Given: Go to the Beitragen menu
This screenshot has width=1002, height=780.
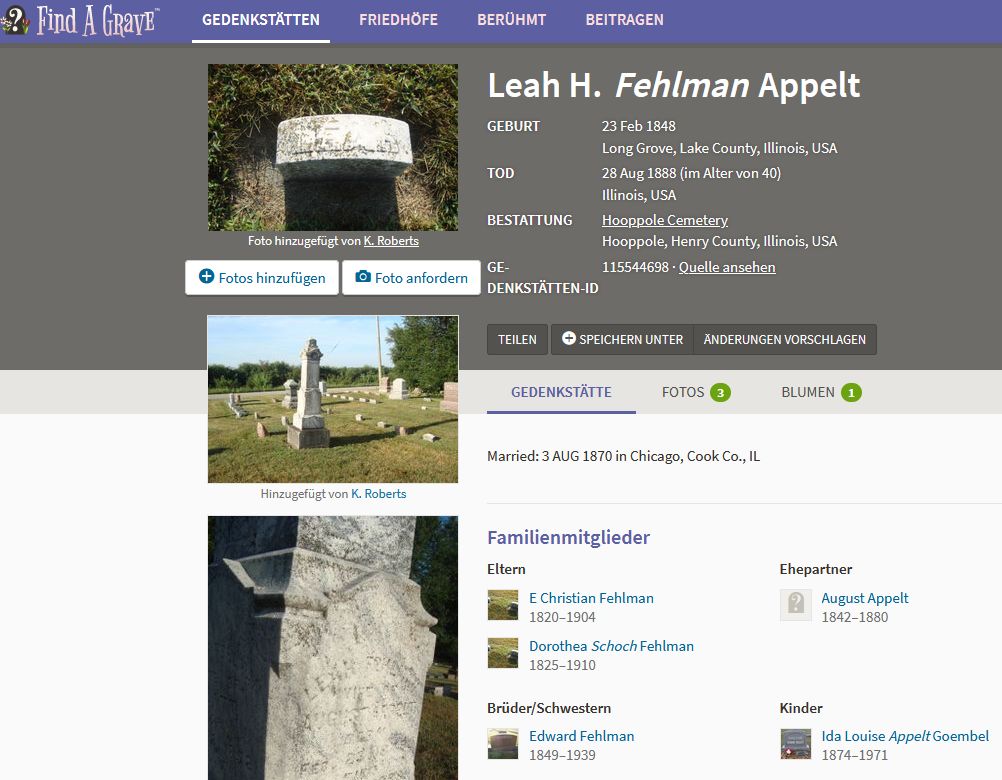Looking at the screenshot, I should point(624,20).
